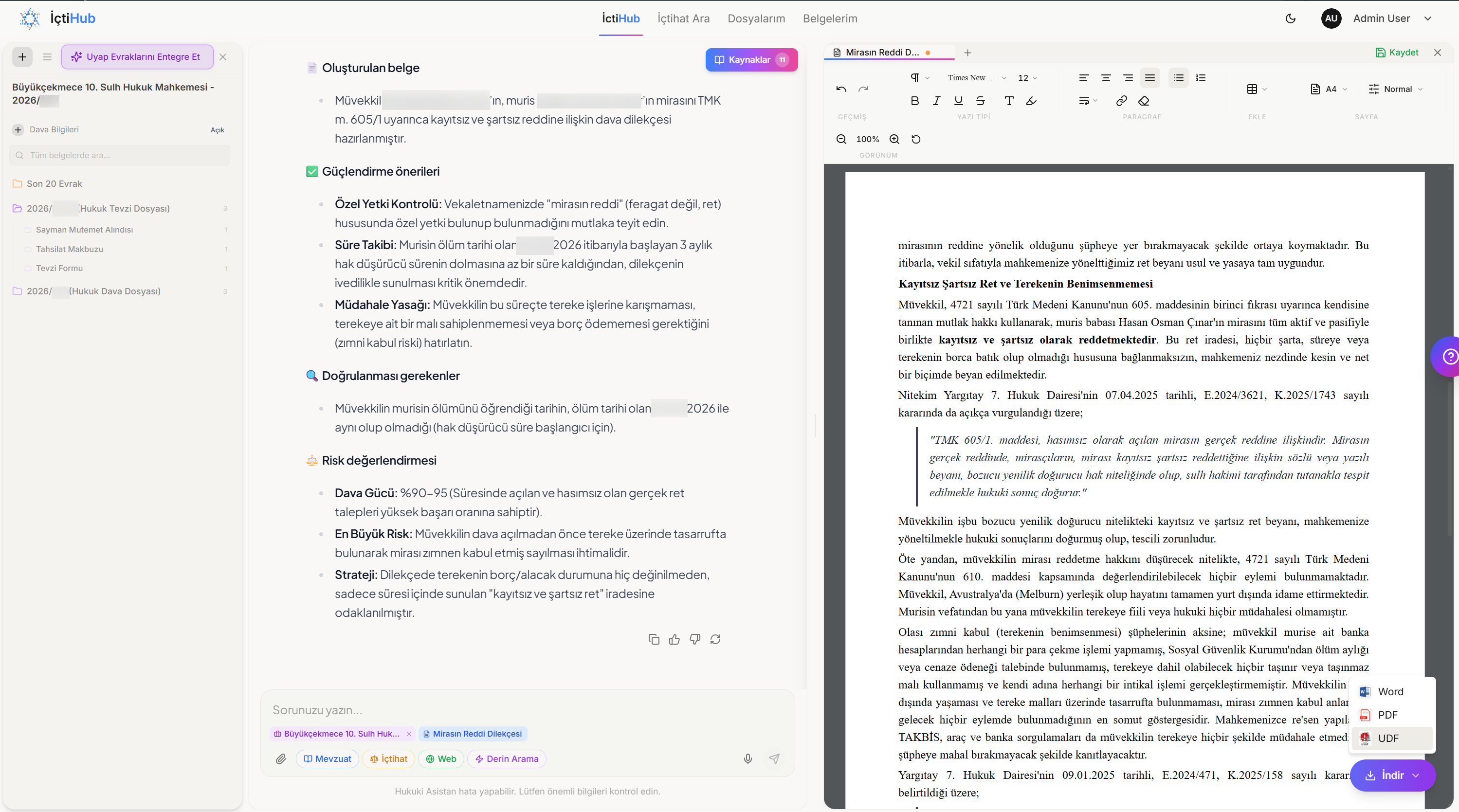Viewport: 1459px width, 812px height.
Task: Open the sidebar list menu icon
Action: (x=47, y=56)
